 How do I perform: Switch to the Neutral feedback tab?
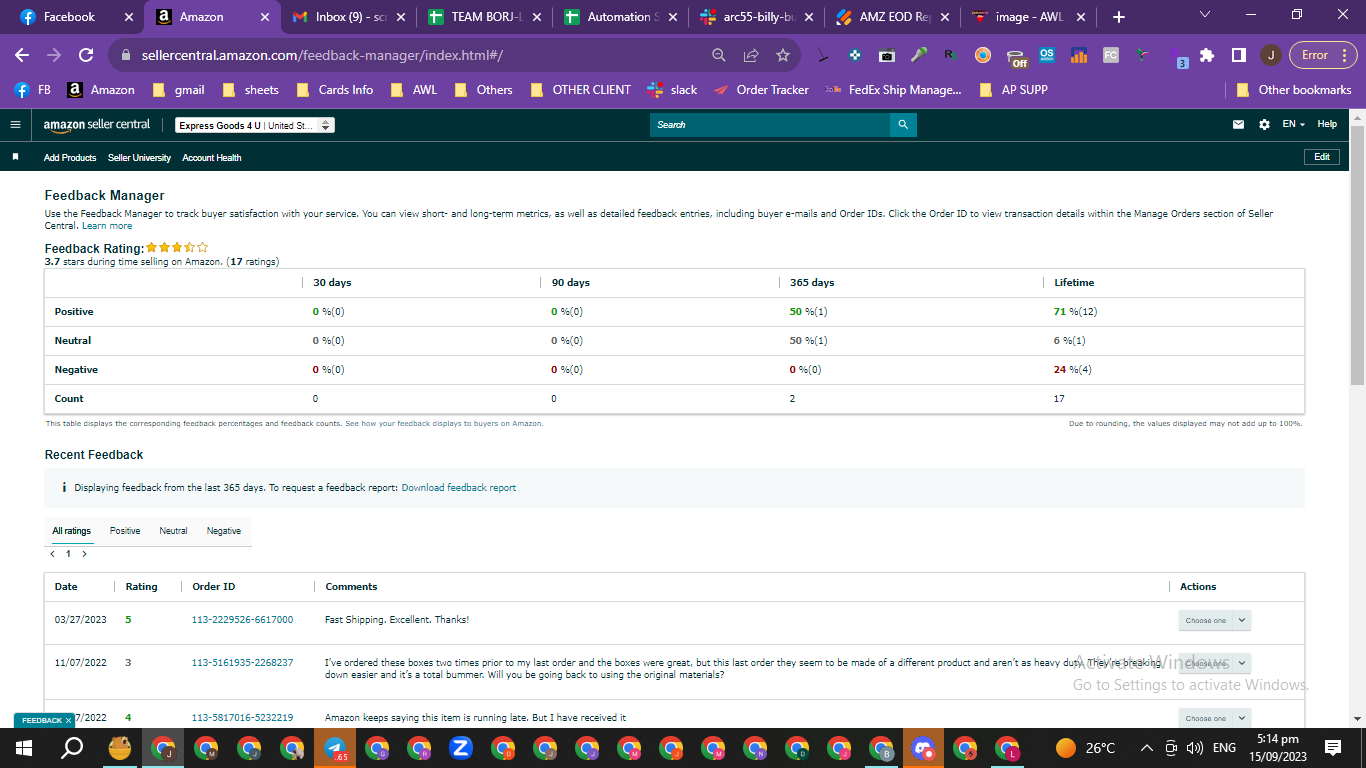coord(173,531)
